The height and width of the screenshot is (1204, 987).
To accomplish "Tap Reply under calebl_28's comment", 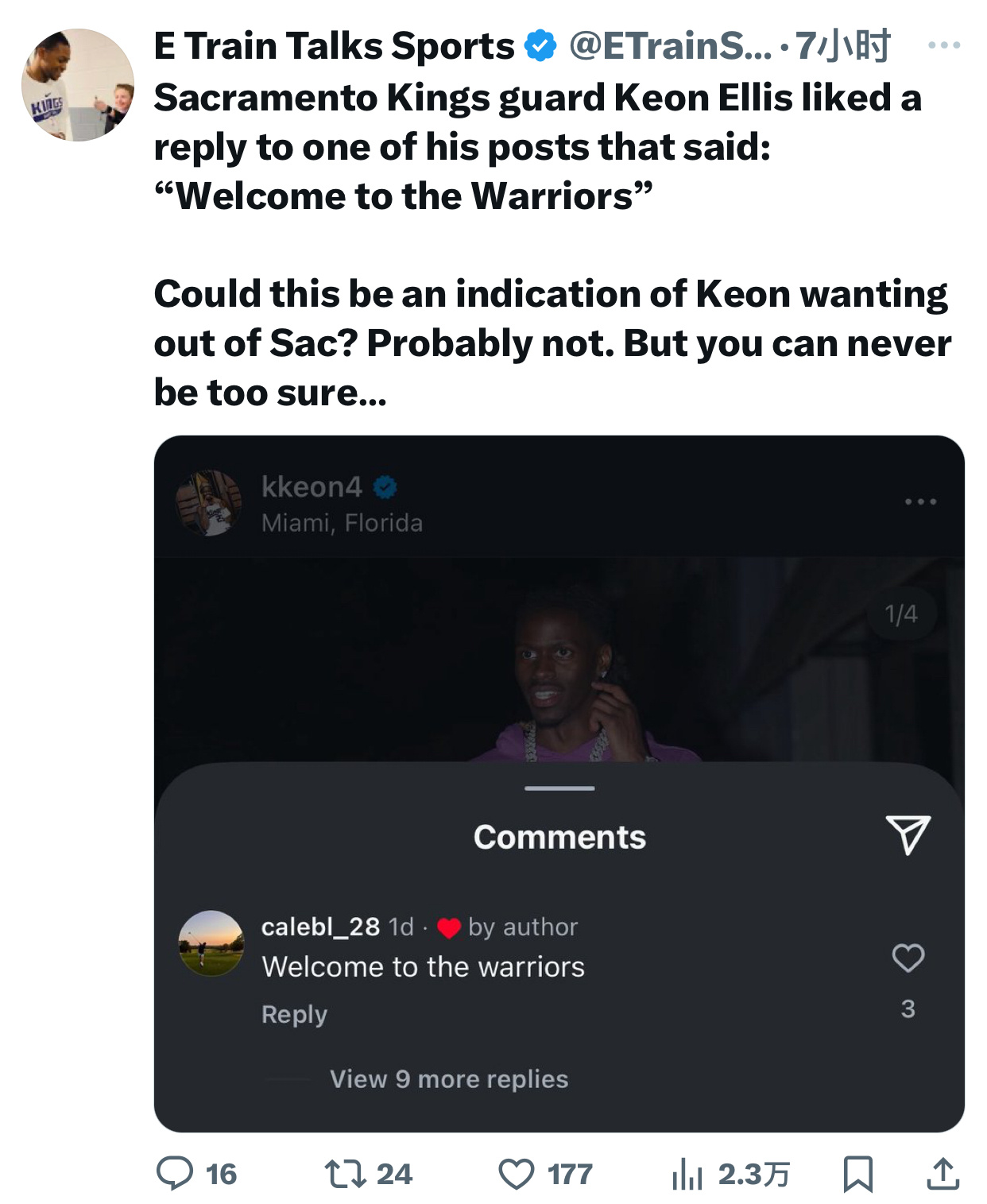I will (294, 1014).
